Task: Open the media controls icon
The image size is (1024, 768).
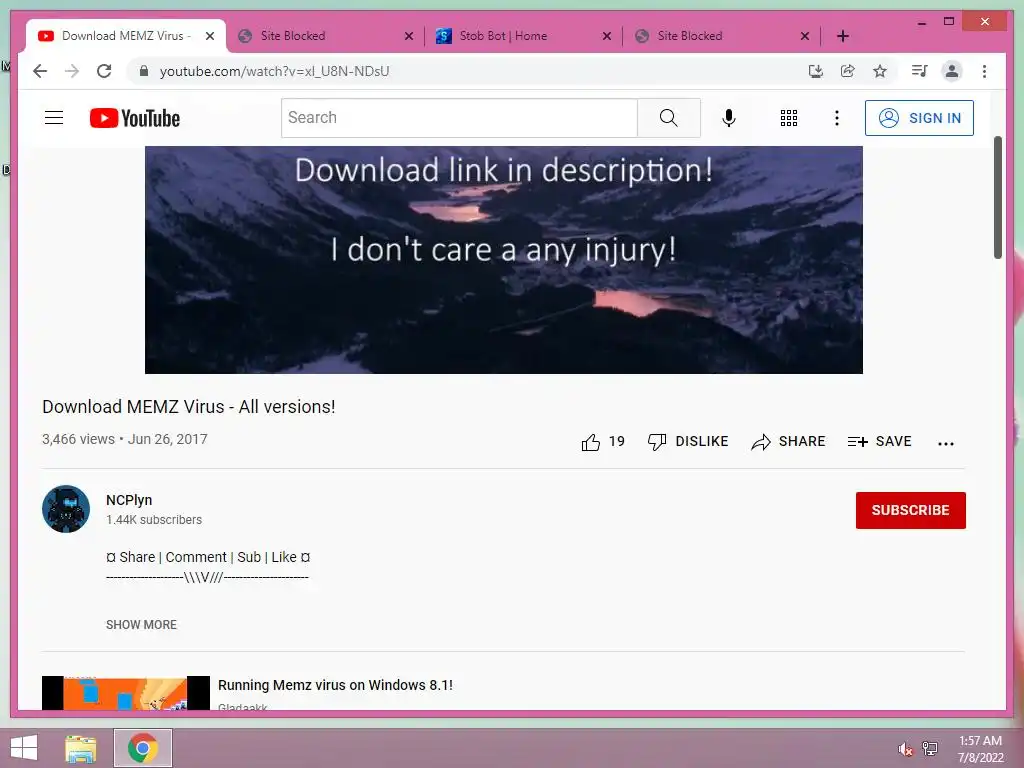Action: (x=920, y=71)
